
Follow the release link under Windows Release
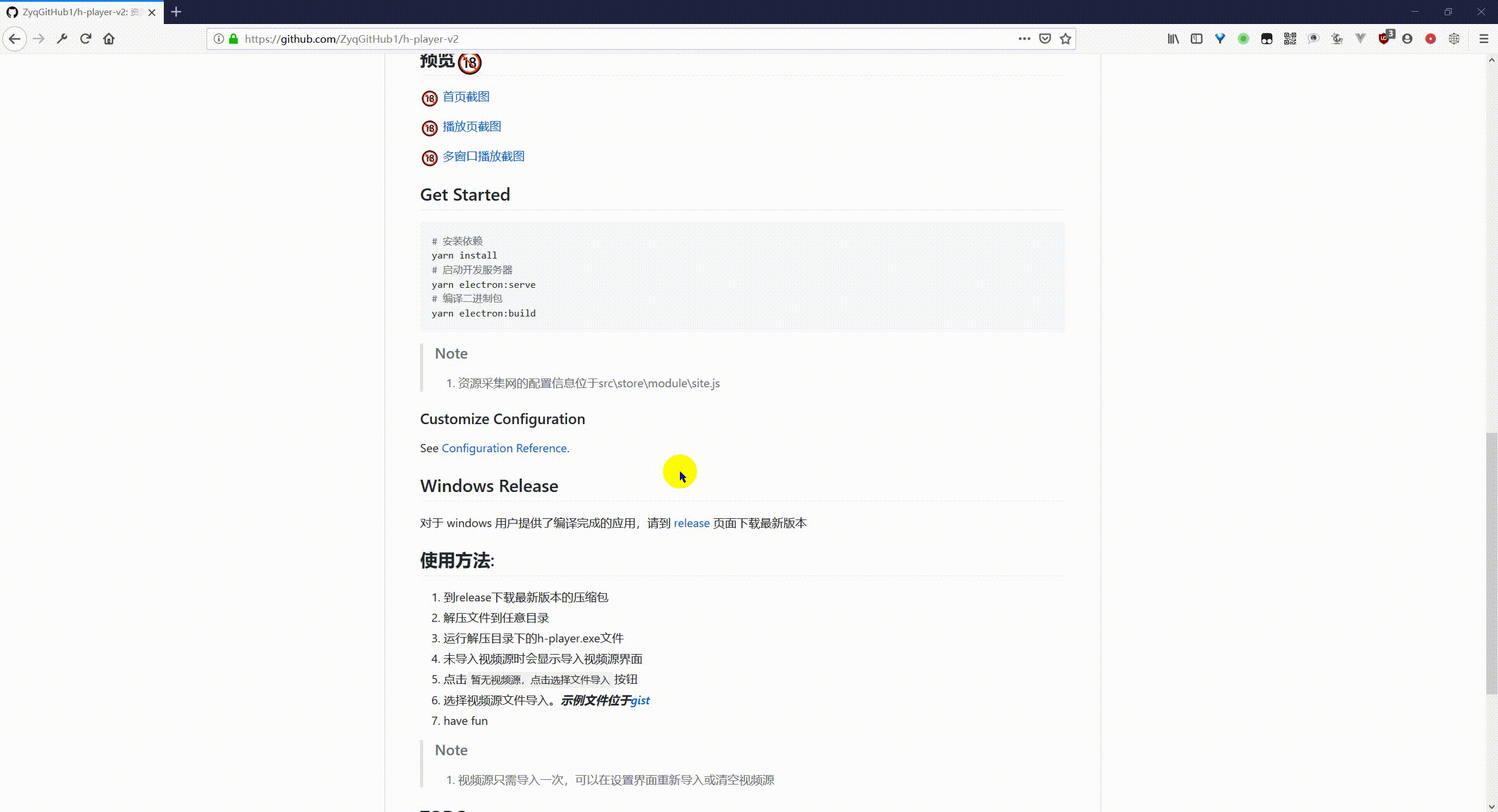click(x=692, y=523)
